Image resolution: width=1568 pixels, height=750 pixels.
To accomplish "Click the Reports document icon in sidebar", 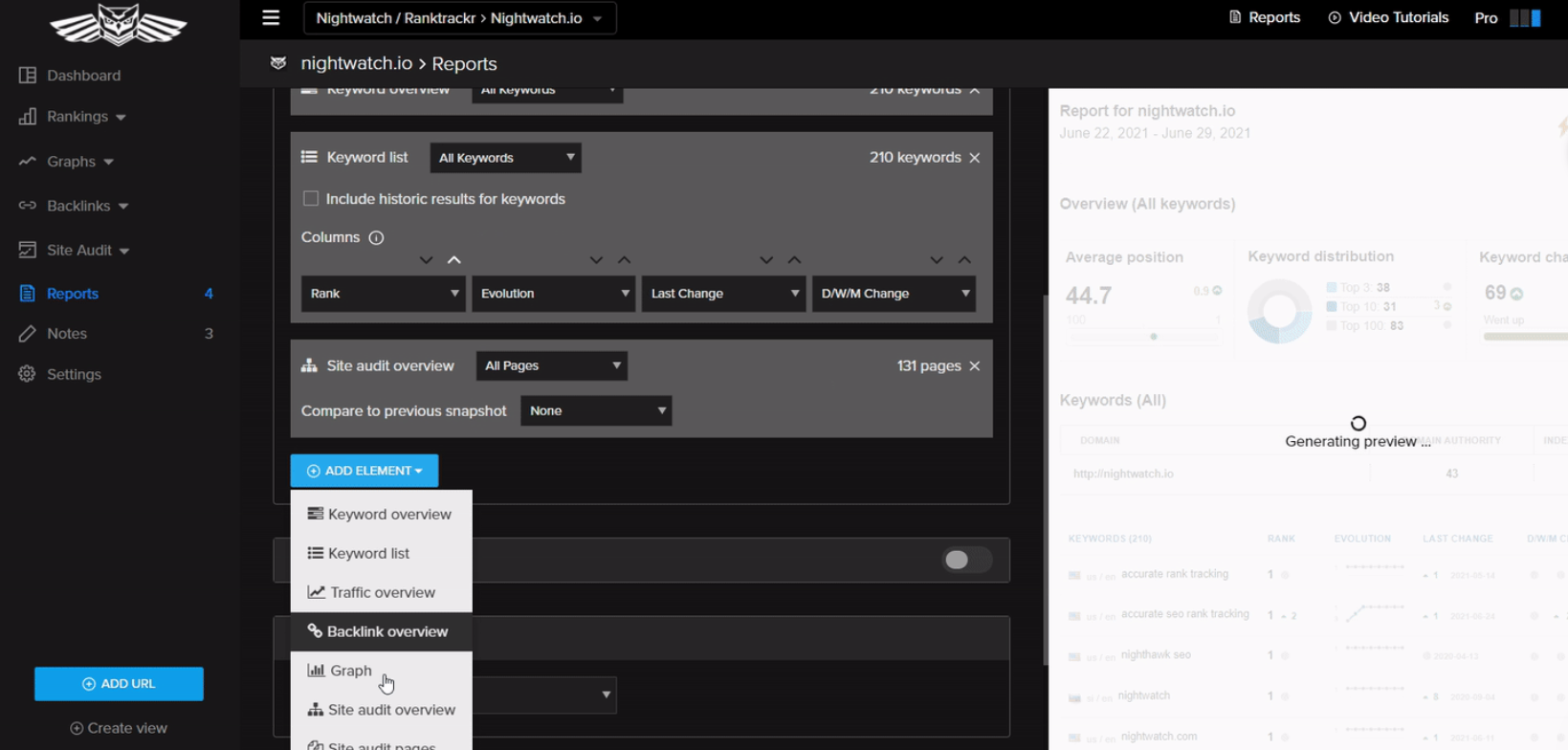I will click(28, 294).
